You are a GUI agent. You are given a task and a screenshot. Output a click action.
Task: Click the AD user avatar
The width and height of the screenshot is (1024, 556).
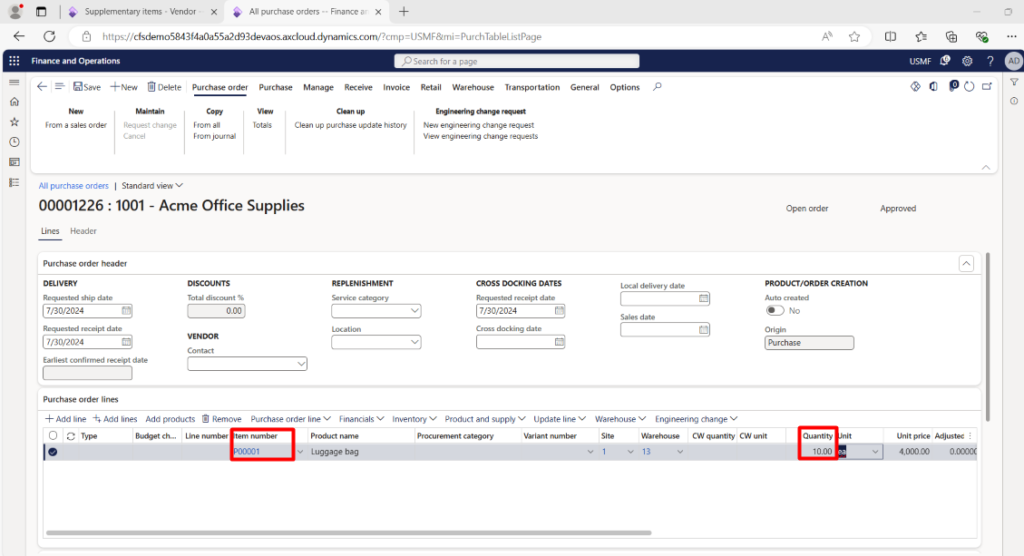point(1013,61)
